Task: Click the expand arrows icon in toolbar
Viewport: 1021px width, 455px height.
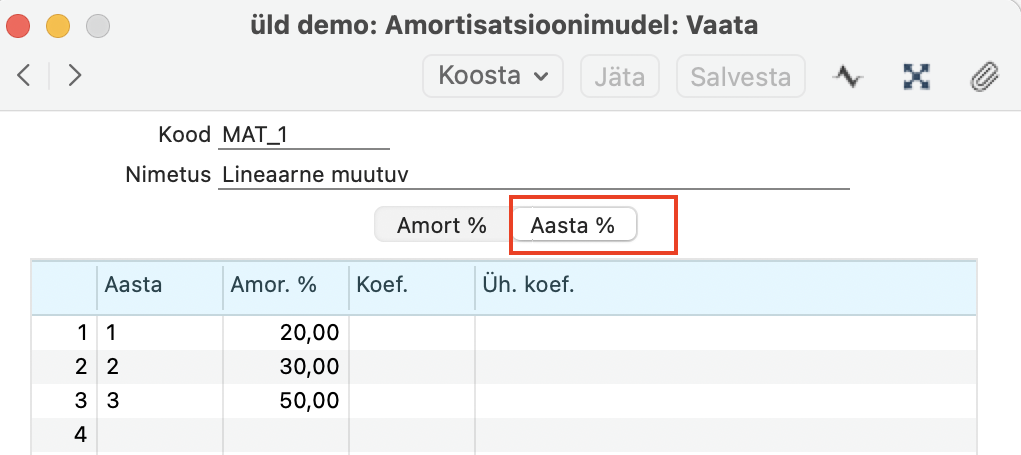Action: pyautogui.click(x=917, y=76)
